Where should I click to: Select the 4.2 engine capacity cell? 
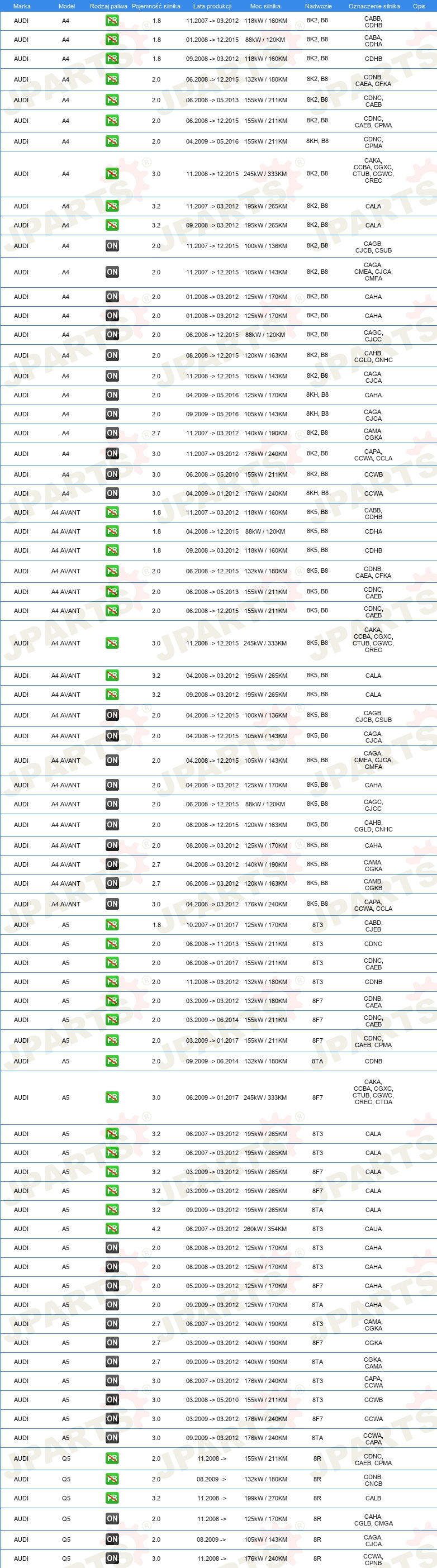156,1228
